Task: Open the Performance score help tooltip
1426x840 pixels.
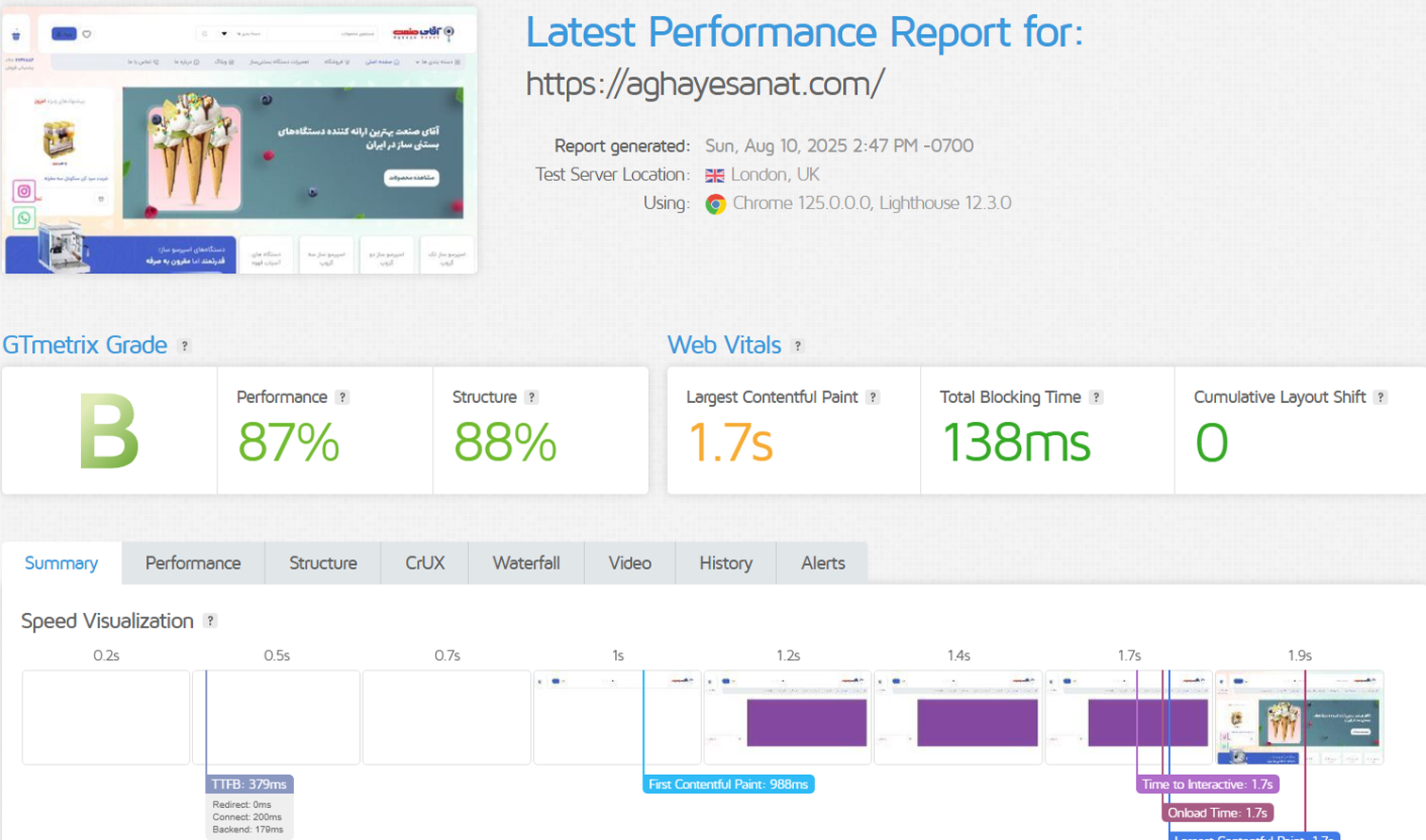Action: (x=343, y=397)
